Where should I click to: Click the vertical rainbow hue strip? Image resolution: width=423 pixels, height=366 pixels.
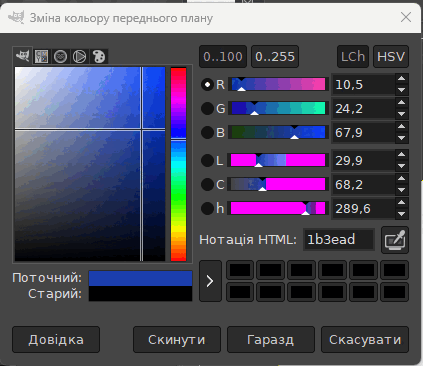pyautogui.click(x=178, y=164)
